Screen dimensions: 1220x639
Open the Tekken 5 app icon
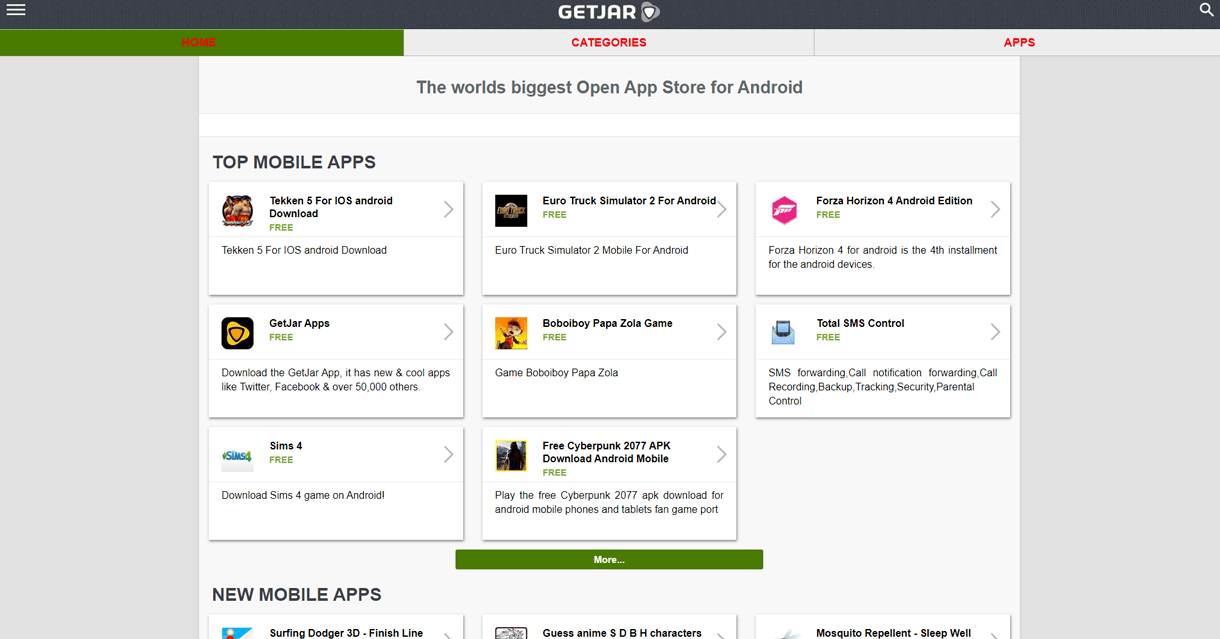pyautogui.click(x=238, y=211)
